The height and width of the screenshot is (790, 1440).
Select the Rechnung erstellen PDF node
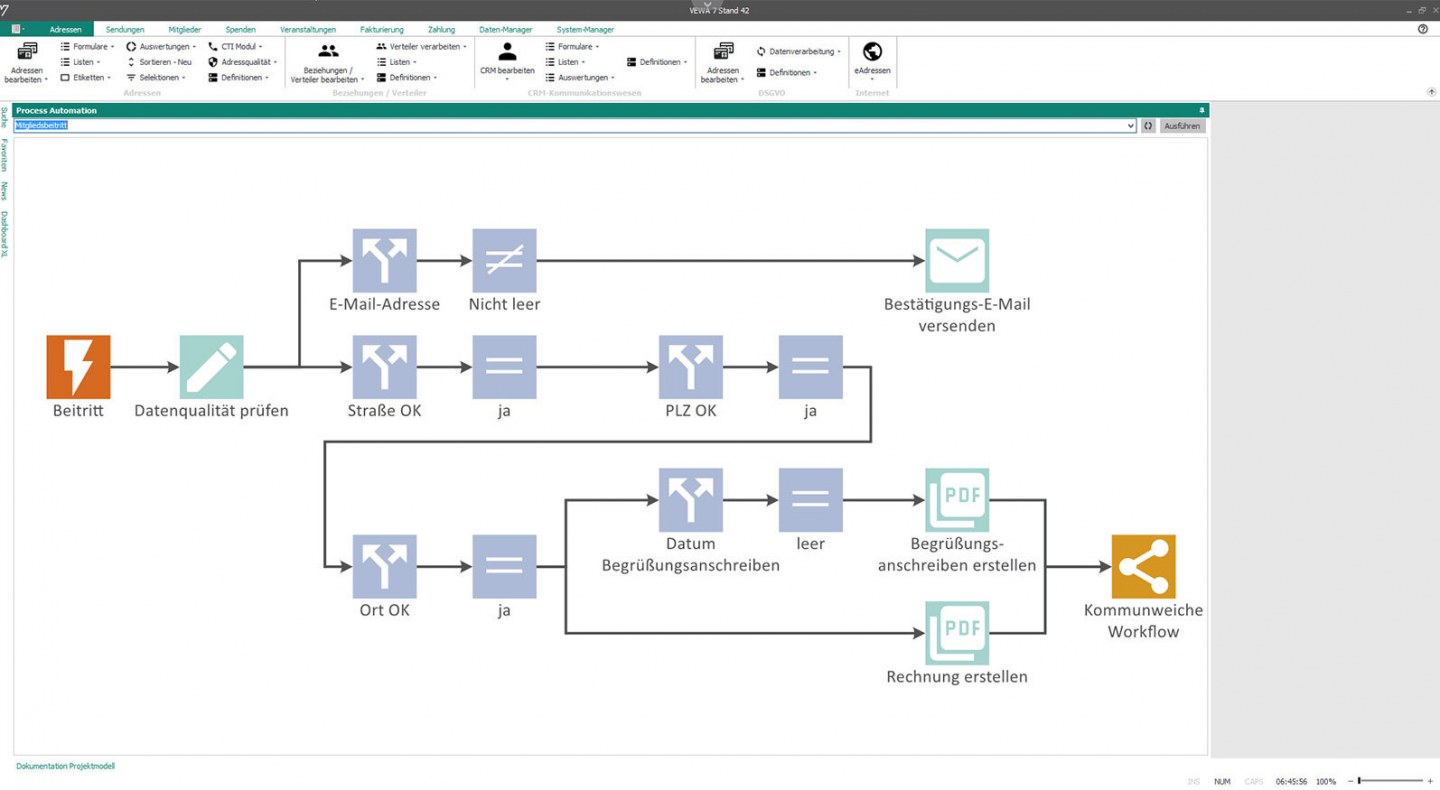[957, 633]
